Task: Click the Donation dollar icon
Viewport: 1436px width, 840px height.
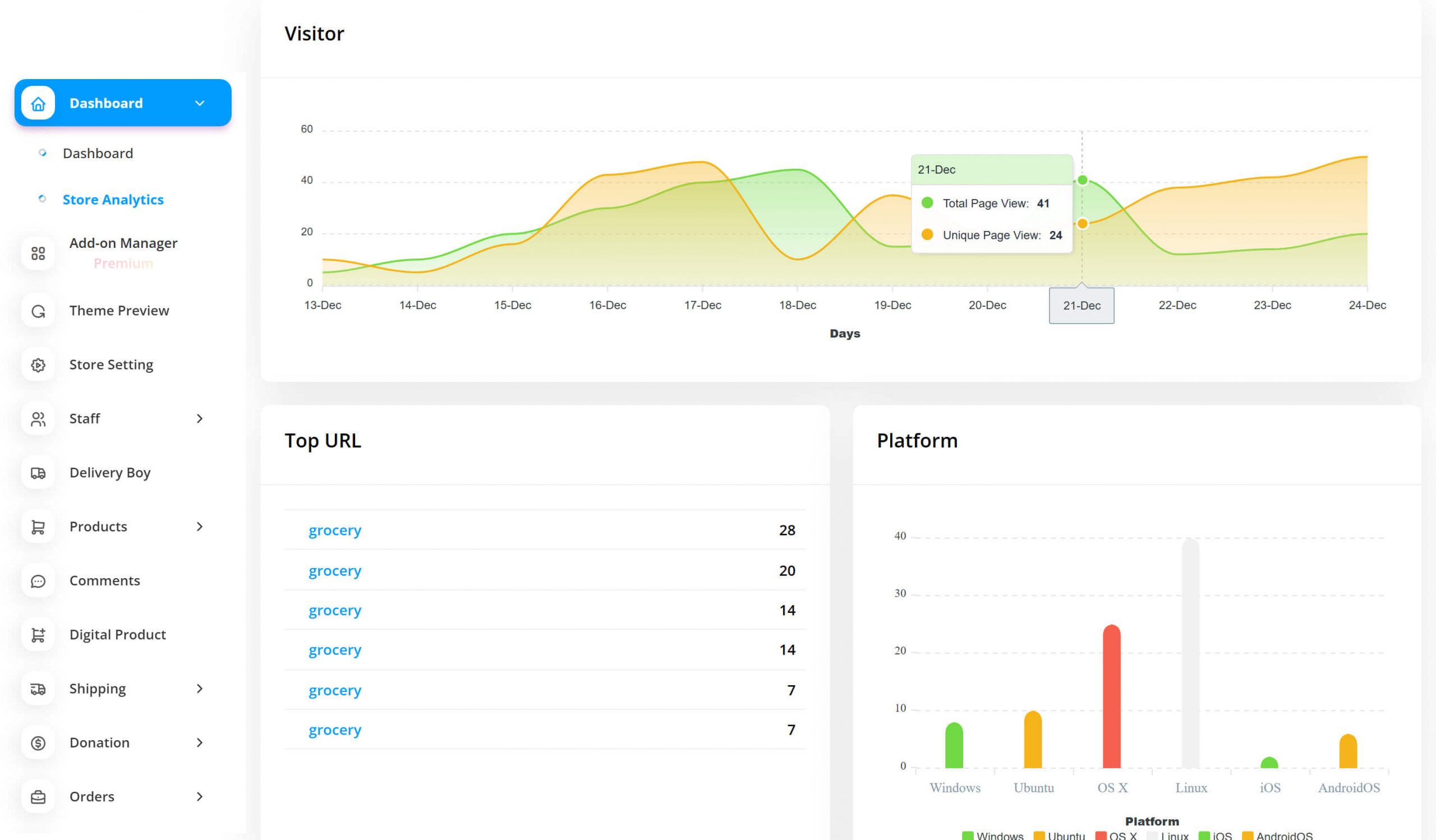Action: pos(38,743)
